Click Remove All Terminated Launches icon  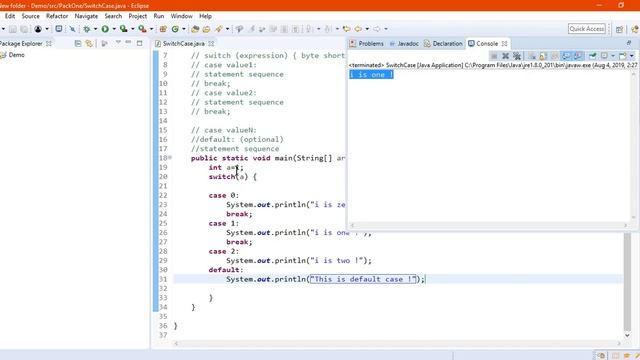click(517, 56)
